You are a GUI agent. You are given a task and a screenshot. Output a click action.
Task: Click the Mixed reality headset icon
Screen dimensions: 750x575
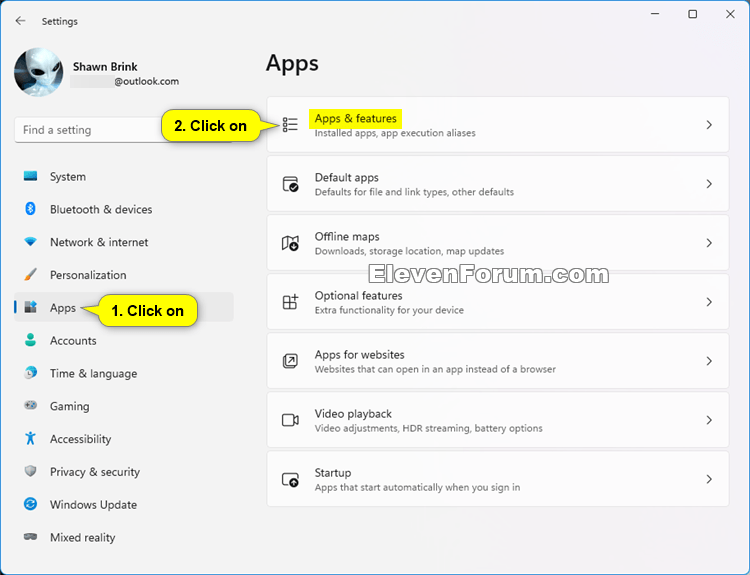30,537
